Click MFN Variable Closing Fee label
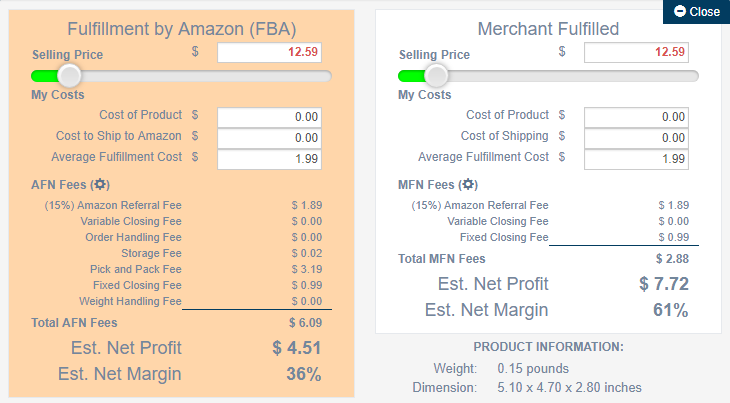Screen dimensions: 730x403 (498, 221)
